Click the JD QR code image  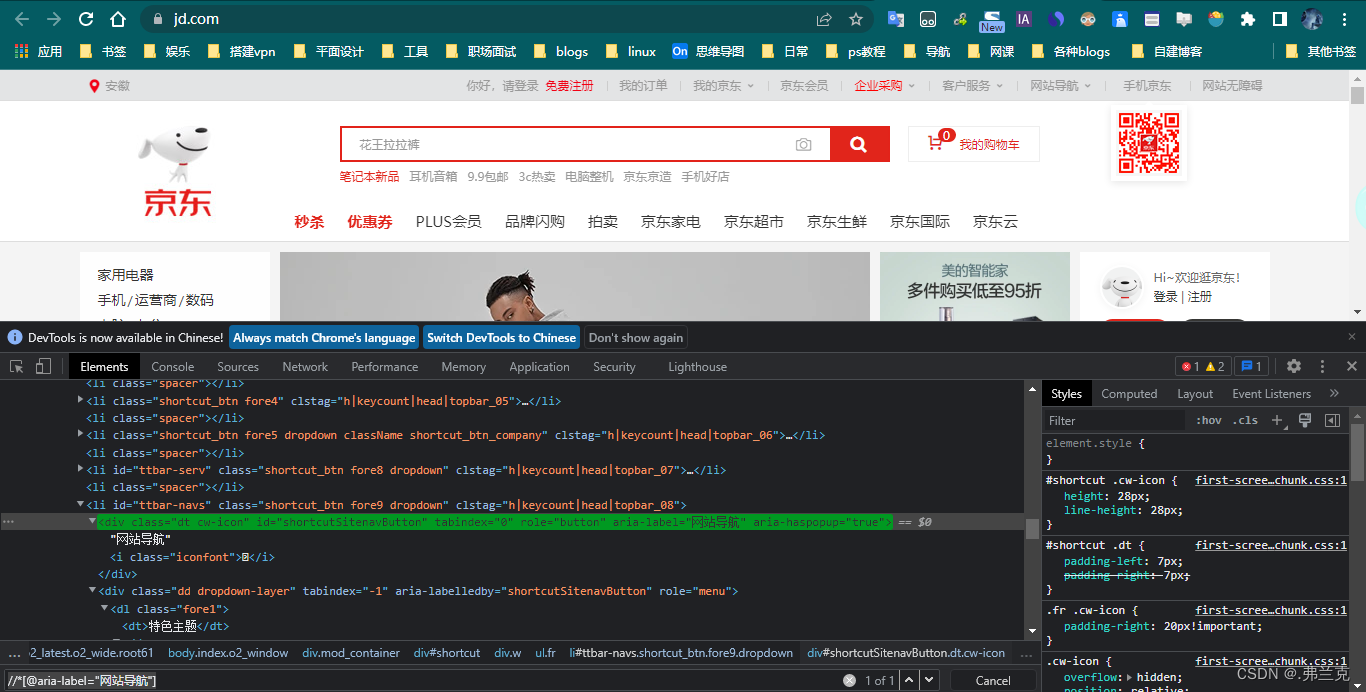pos(1149,143)
